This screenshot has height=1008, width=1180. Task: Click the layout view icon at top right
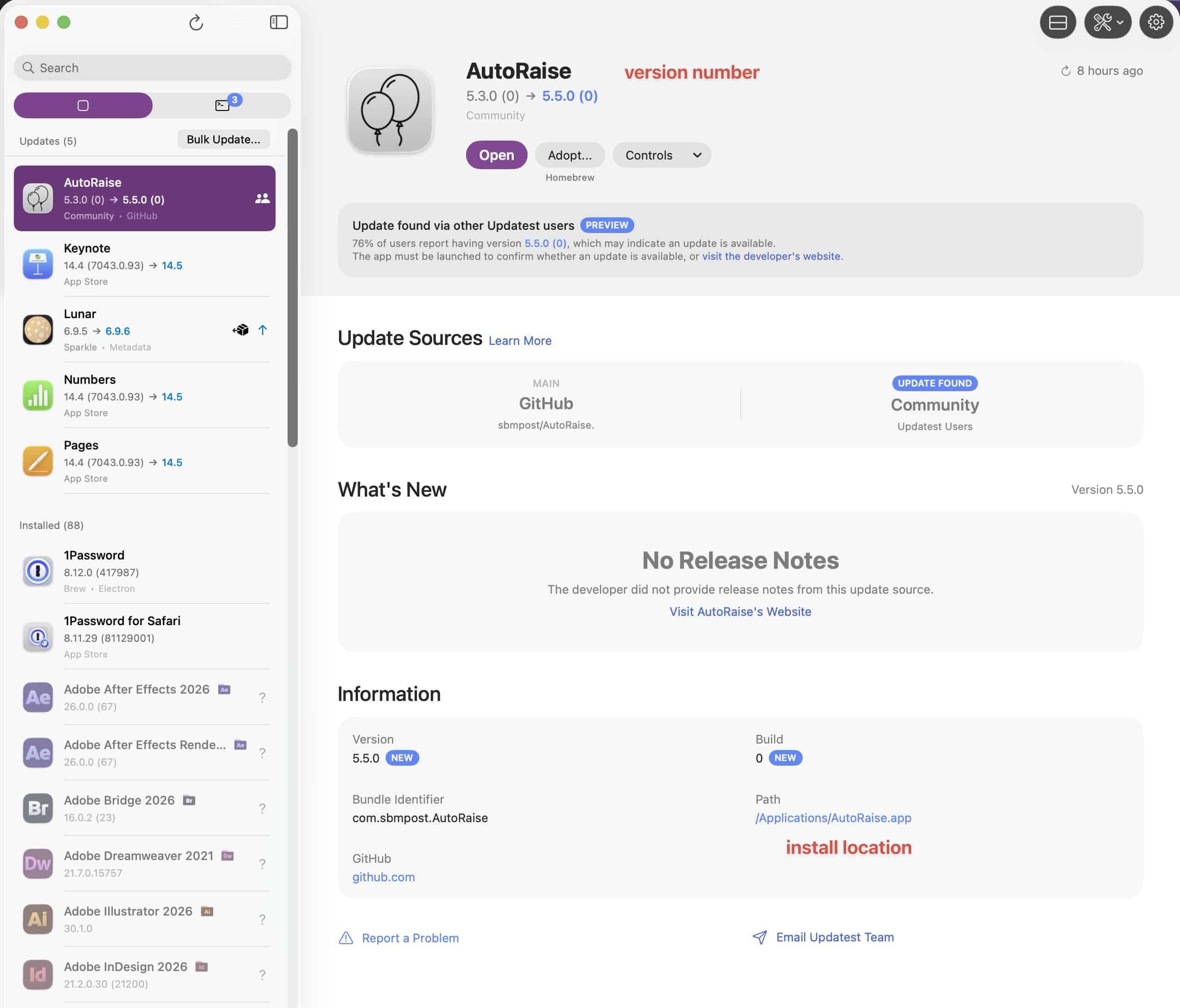(x=1057, y=22)
